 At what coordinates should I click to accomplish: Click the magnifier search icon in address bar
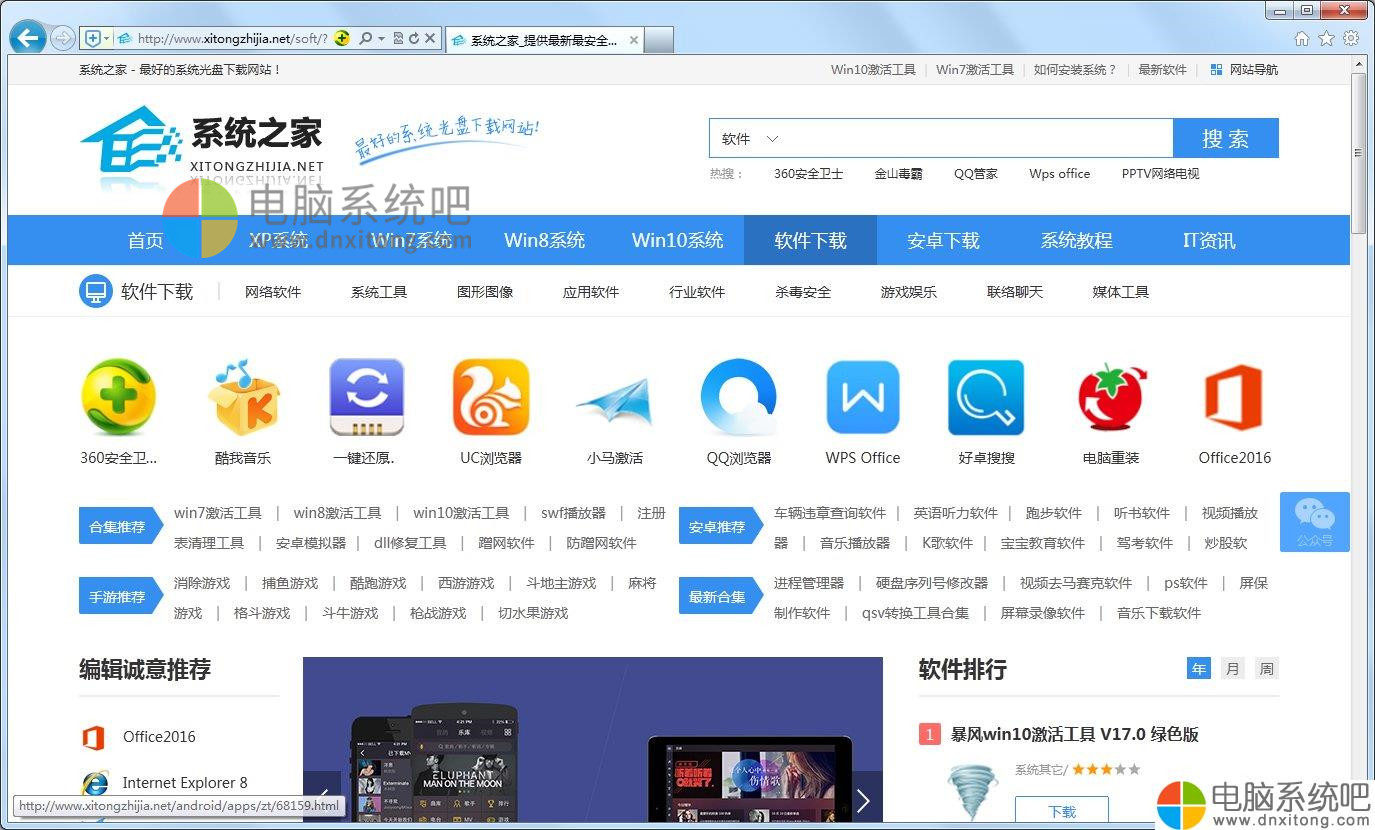pos(365,38)
